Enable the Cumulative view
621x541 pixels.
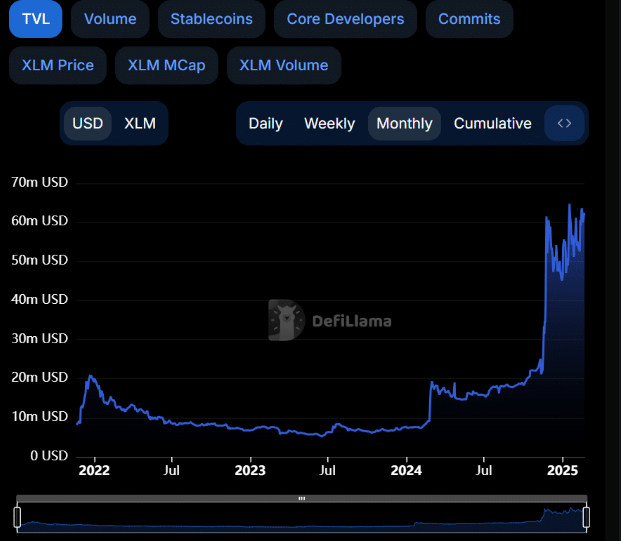[x=493, y=124]
